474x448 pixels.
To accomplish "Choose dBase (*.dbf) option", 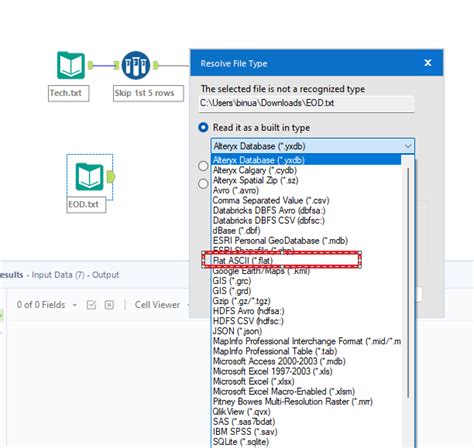I will click(306, 230).
